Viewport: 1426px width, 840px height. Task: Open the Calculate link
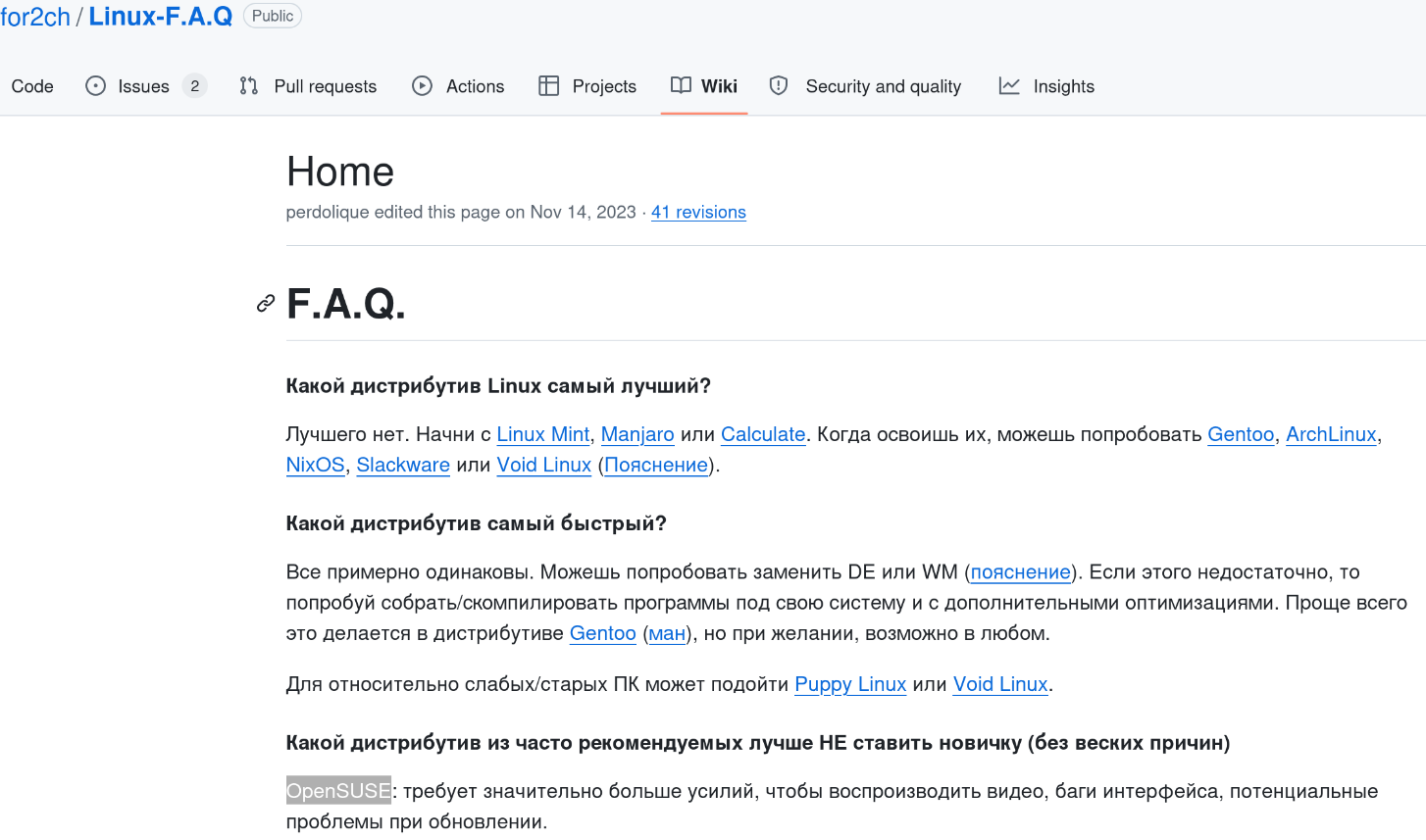coord(763,435)
